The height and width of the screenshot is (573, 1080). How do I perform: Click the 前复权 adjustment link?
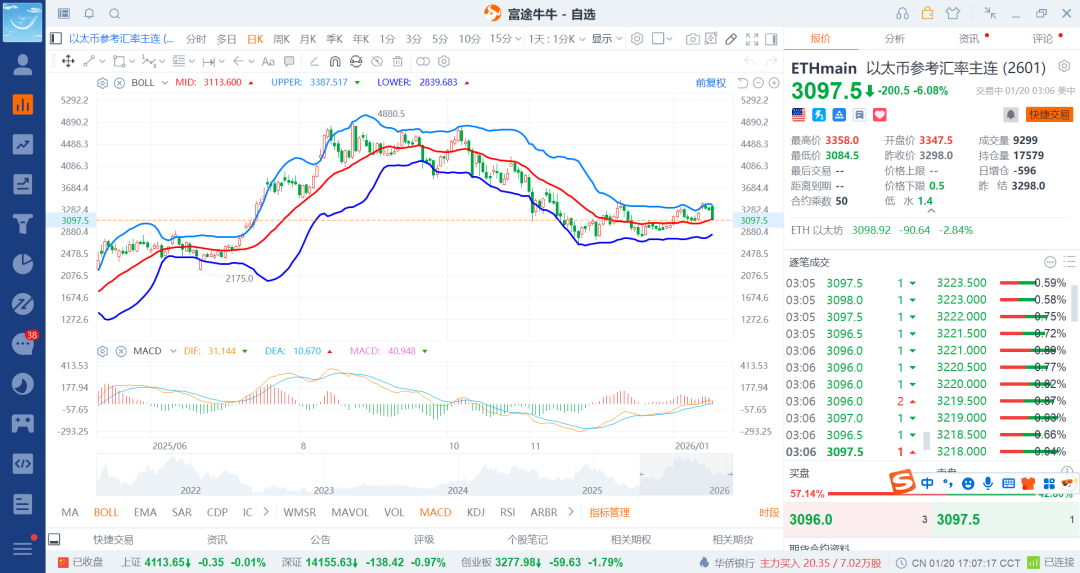pos(711,83)
